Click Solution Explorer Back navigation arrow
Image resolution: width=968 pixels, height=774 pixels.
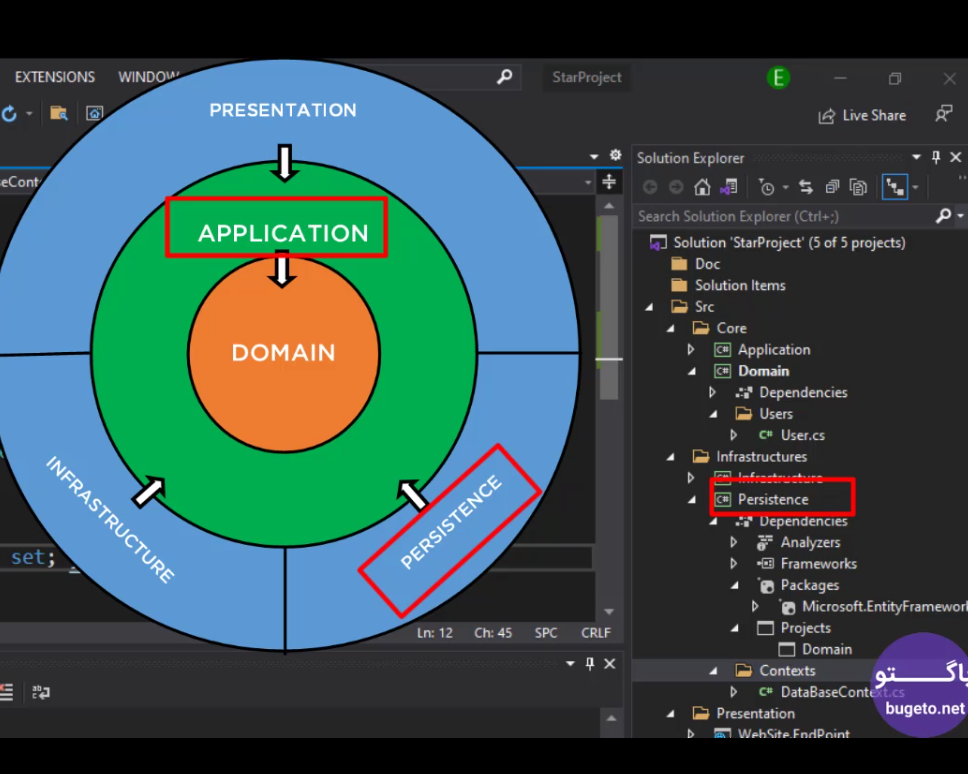[649, 186]
